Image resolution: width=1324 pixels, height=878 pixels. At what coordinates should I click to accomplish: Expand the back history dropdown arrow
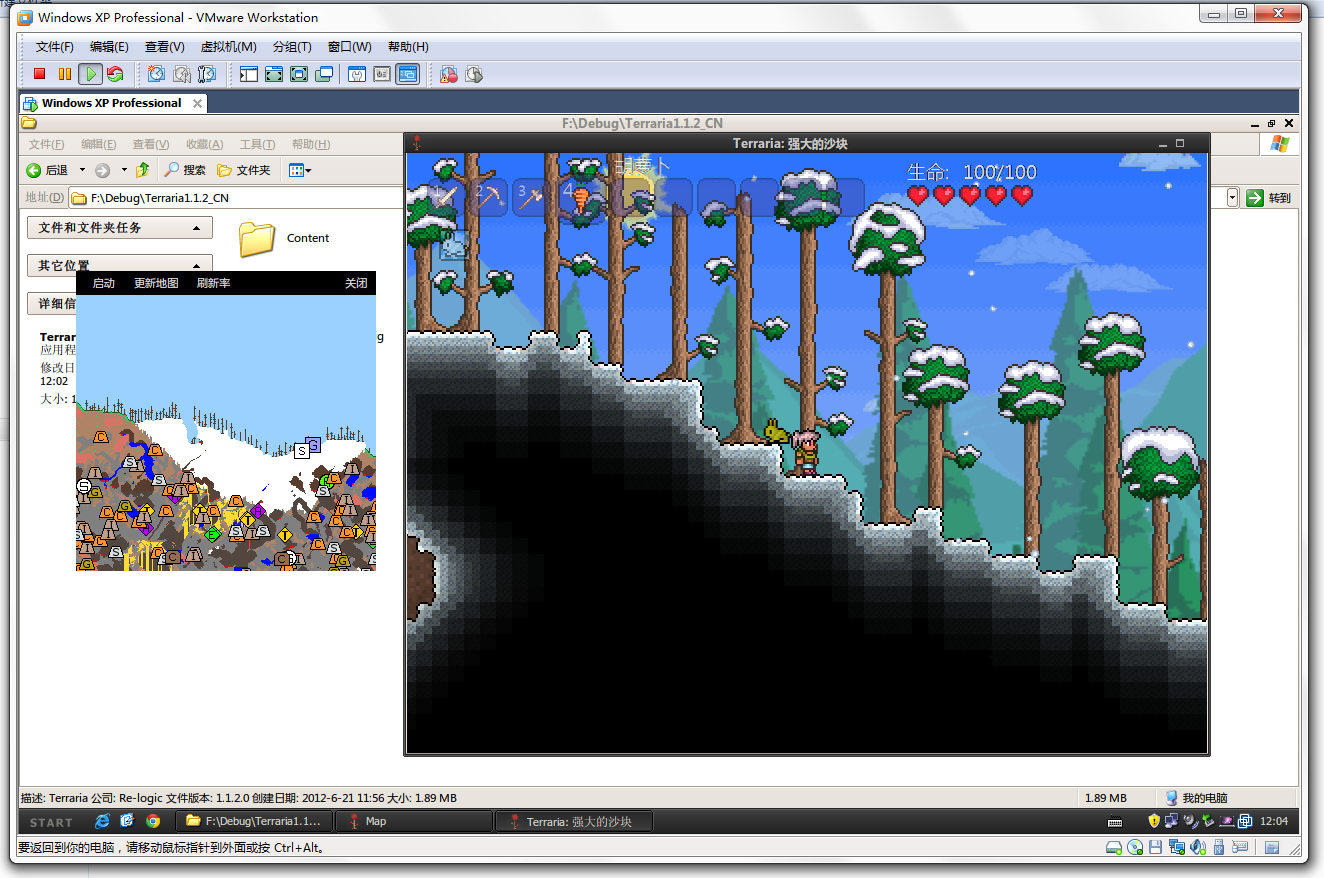pyautogui.click(x=82, y=170)
